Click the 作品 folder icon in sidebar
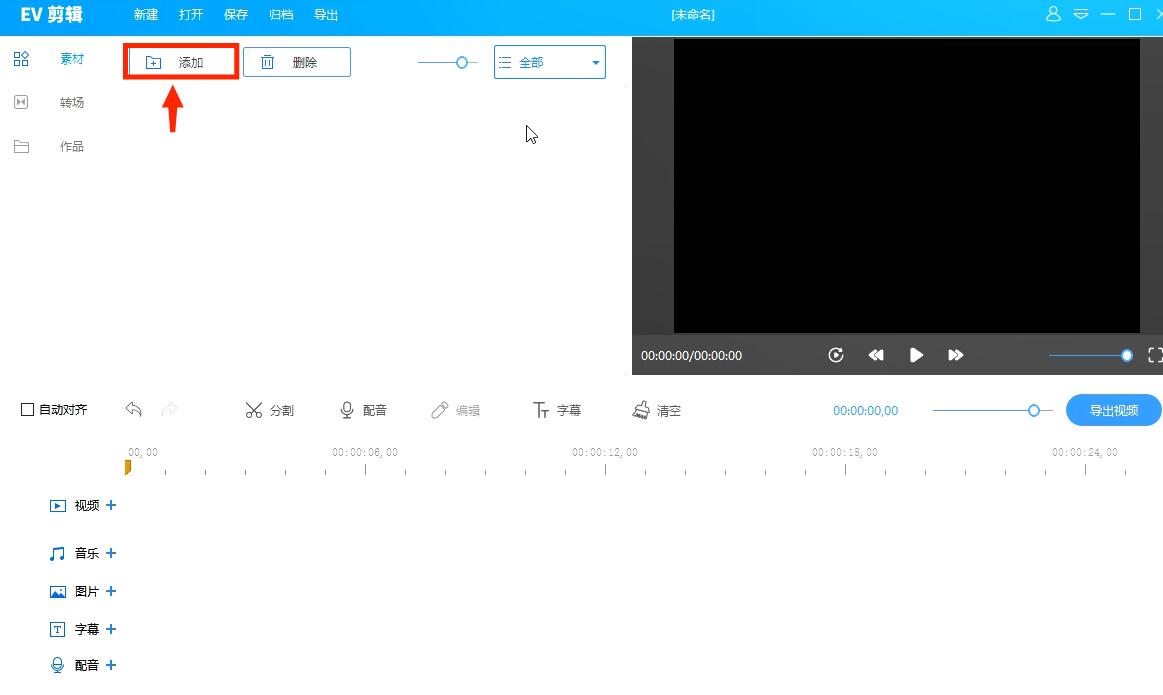 tap(22, 146)
